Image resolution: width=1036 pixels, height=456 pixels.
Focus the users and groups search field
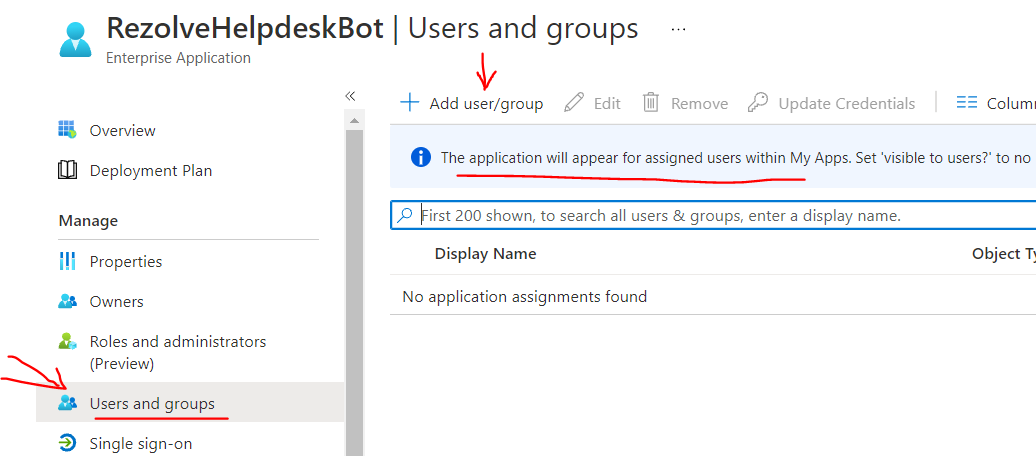pos(714,215)
